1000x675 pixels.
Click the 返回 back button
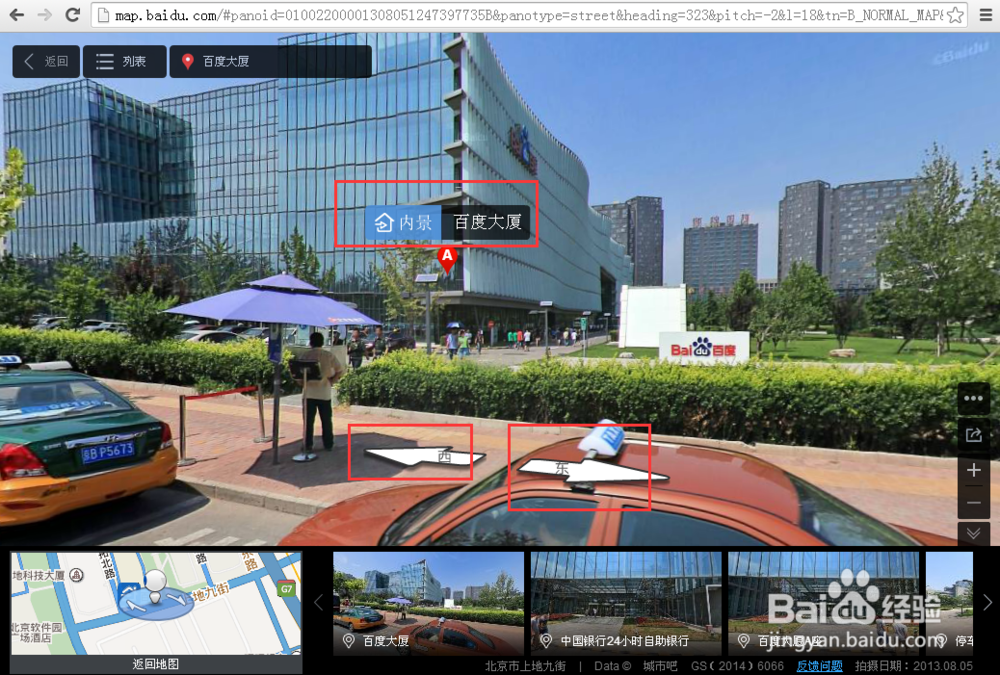[x=45, y=60]
